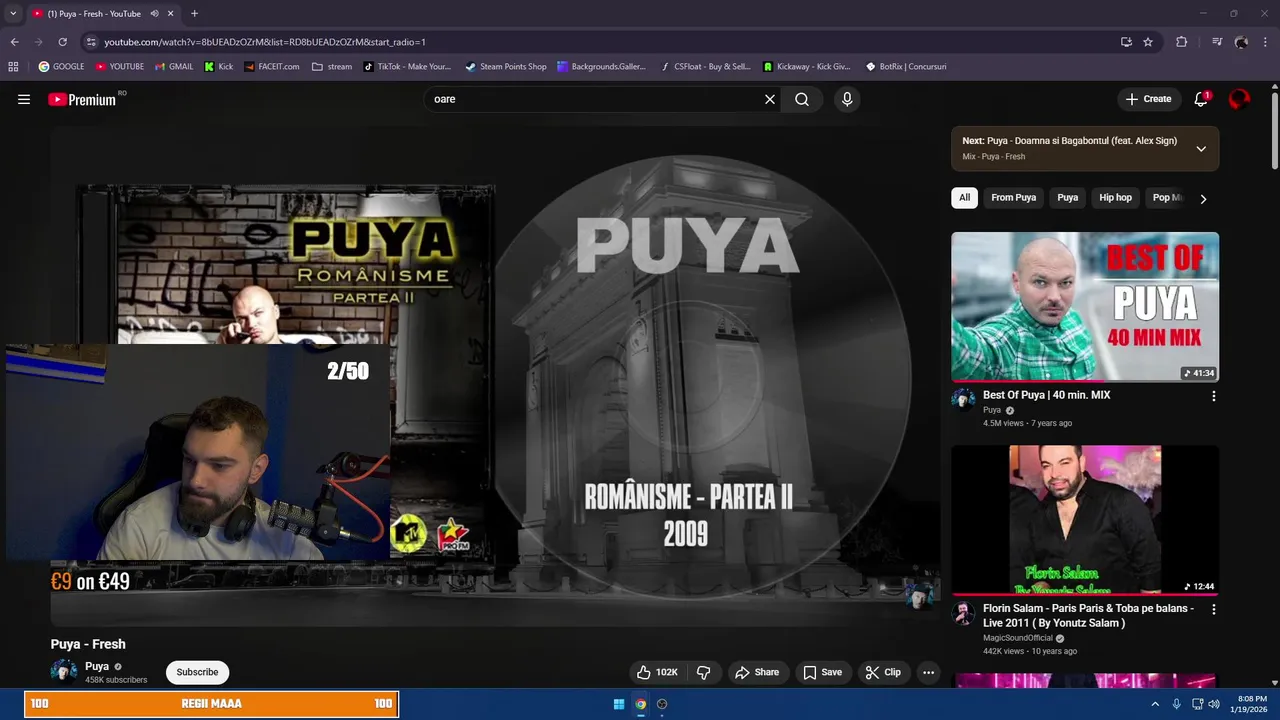Open the Kick bookmark
Viewport: 1280px width, 720px height.
click(x=219, y=67)
